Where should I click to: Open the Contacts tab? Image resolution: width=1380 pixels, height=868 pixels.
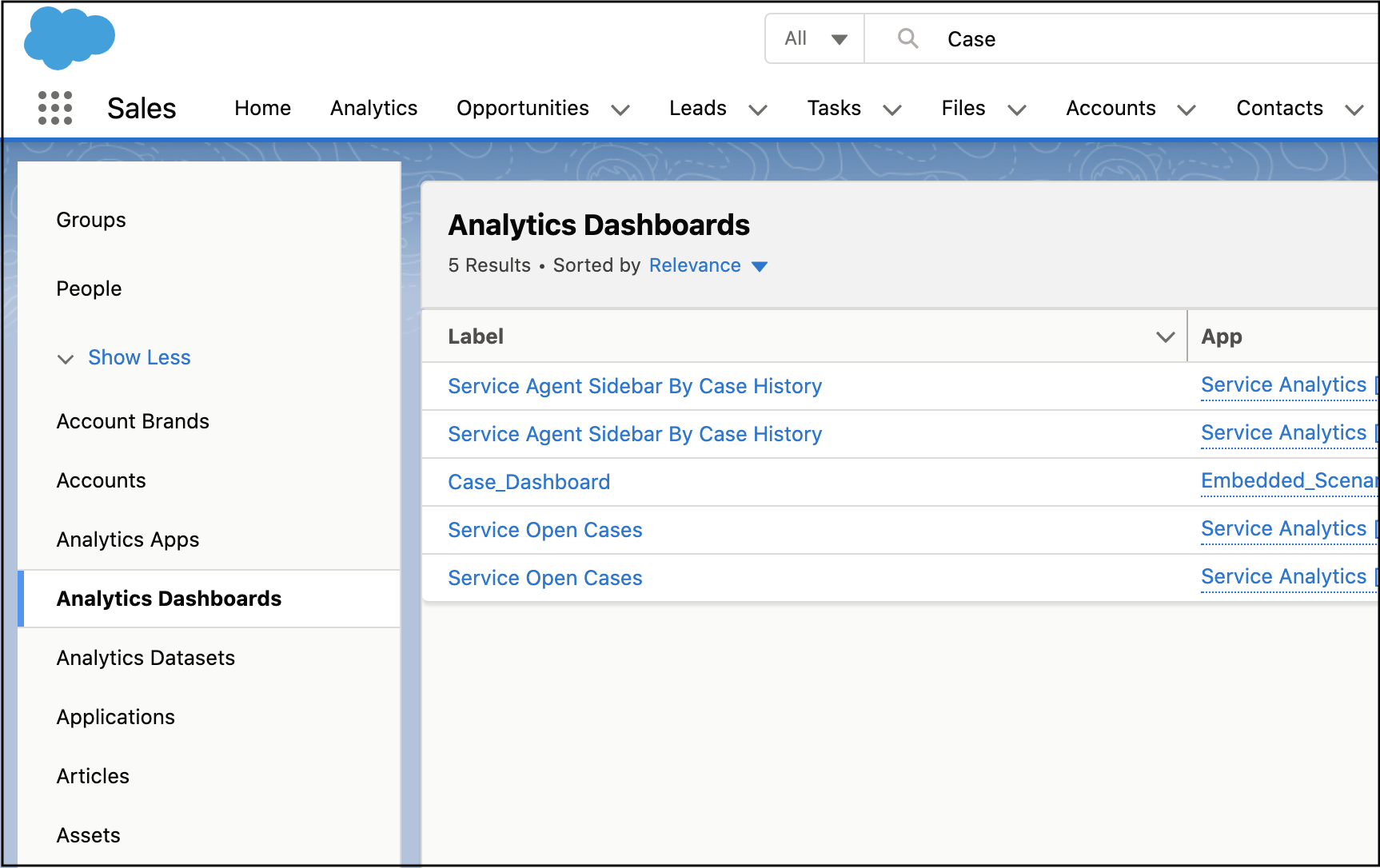pyautogui.click(x=1279, y=108)
